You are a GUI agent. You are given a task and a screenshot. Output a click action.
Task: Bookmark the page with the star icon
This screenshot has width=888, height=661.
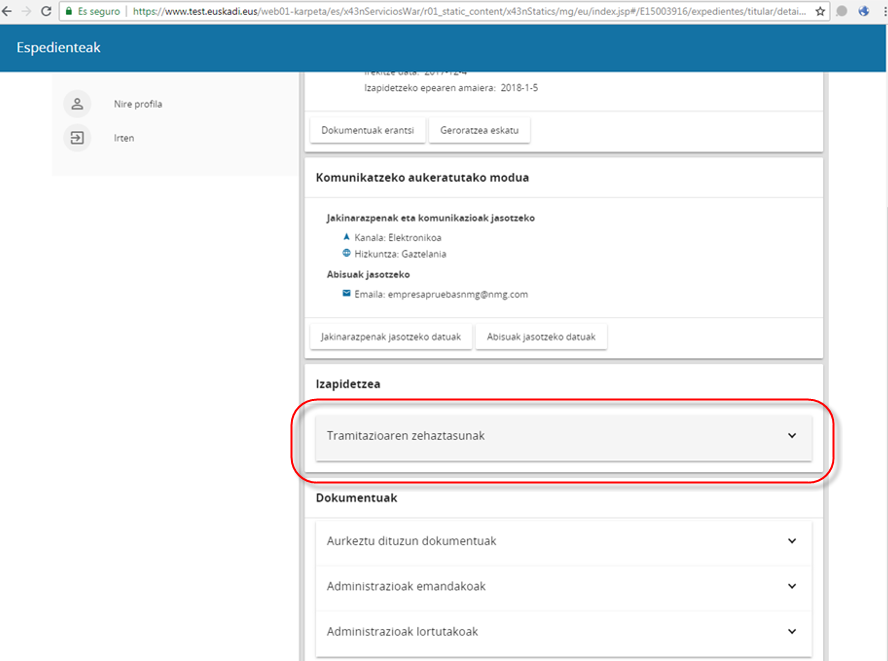(x=820, y=11)
